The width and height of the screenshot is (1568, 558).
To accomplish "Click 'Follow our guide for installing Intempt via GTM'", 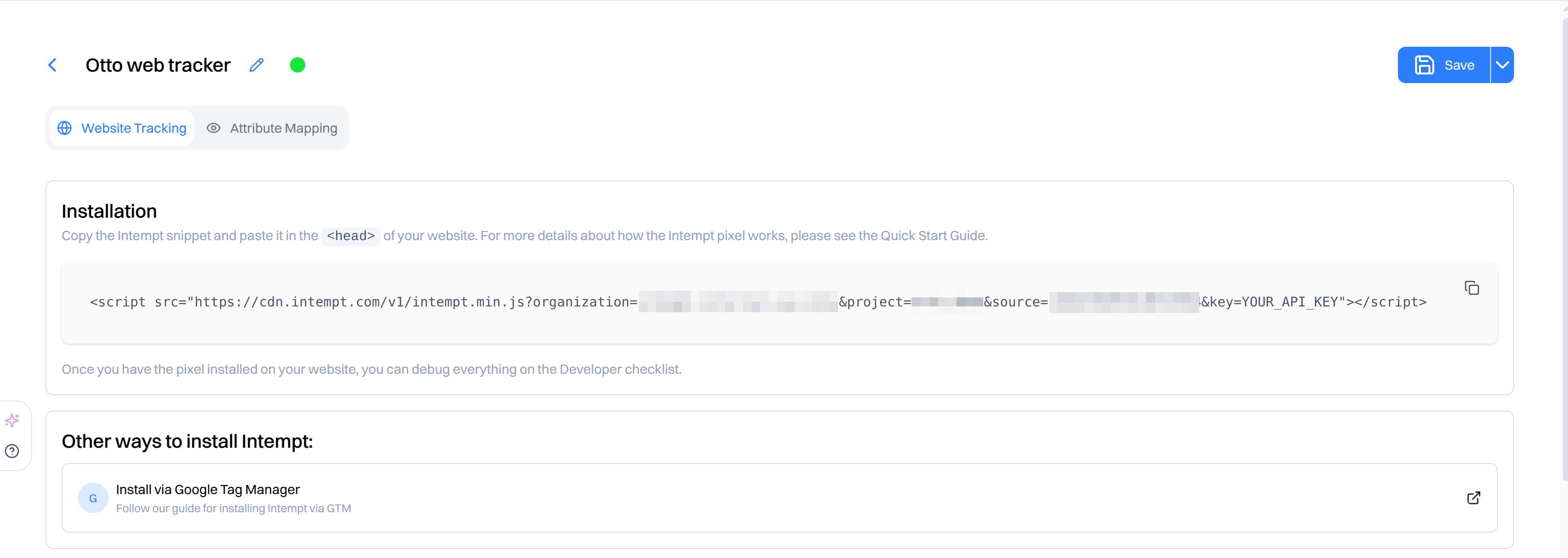I will click(233, 508).
